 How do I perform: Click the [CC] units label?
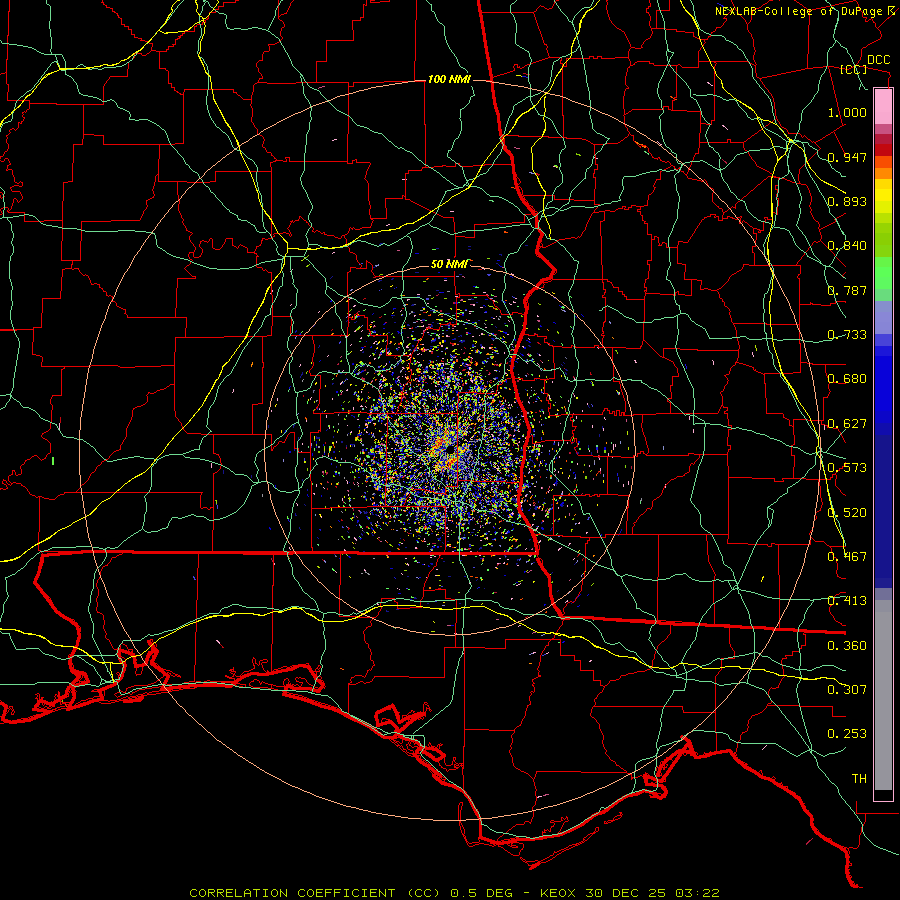coord(854,69)
